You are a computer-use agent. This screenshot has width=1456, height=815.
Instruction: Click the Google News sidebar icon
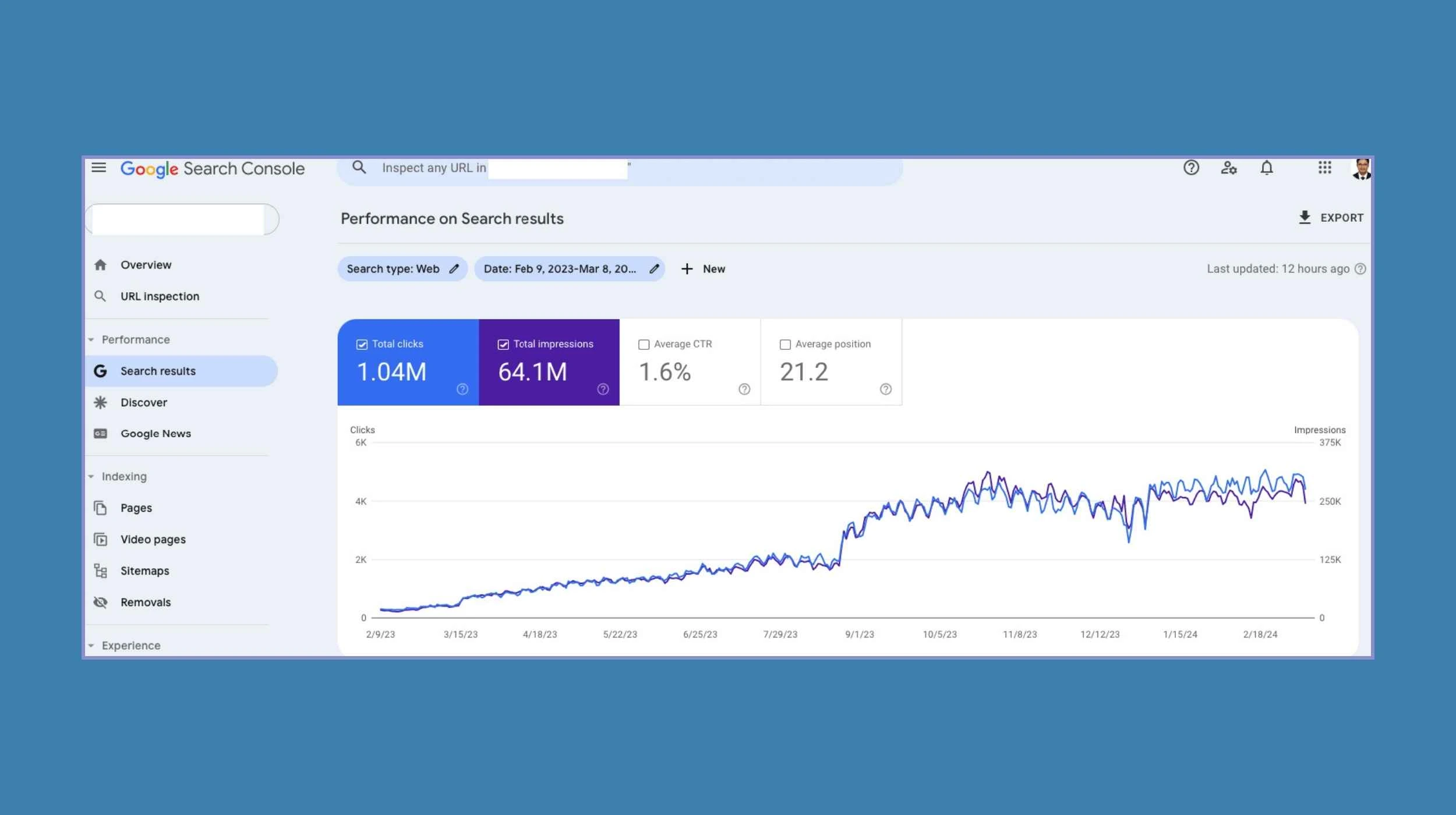(x=100, y=433)
